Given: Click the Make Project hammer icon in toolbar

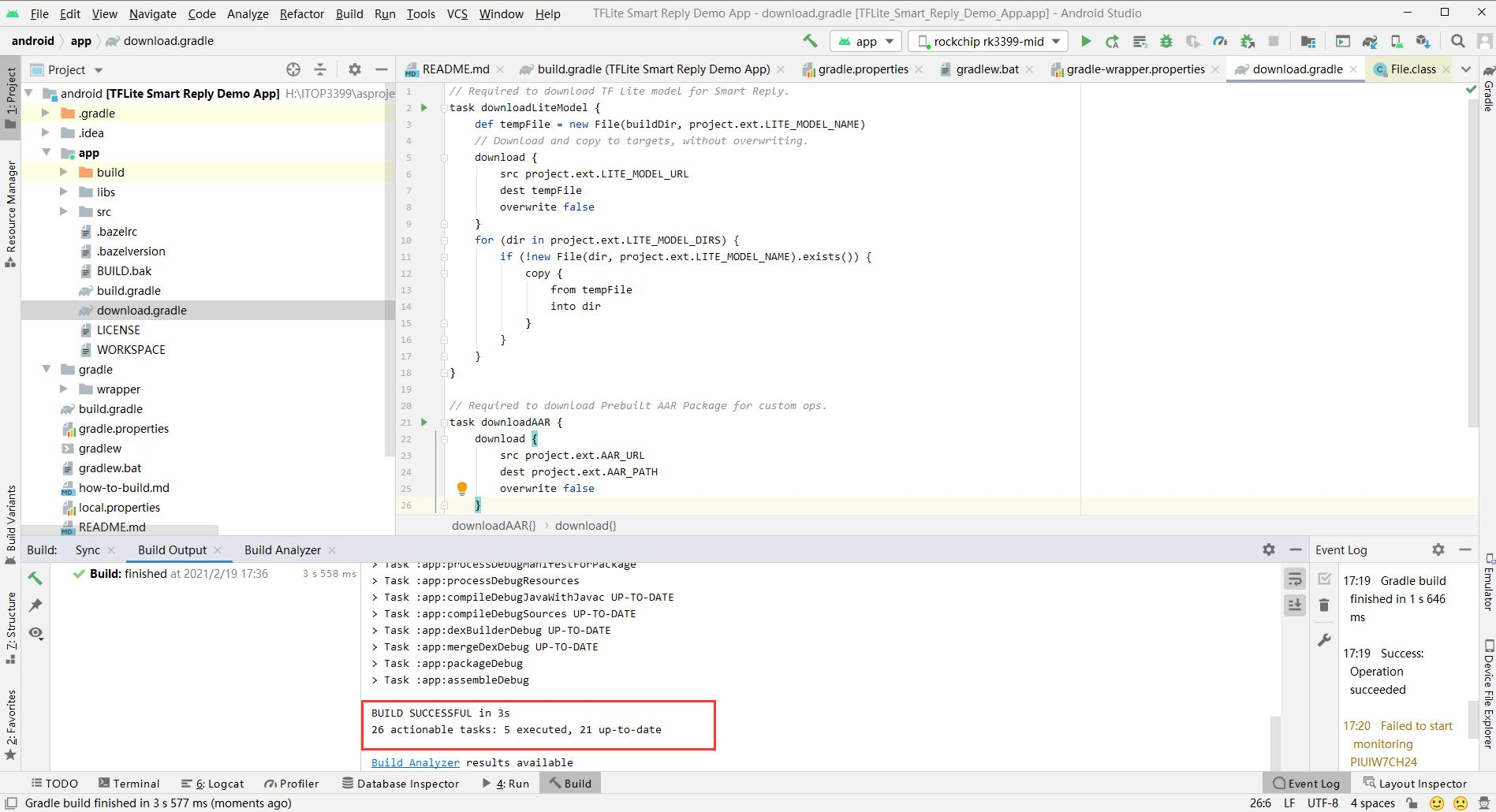Looking at the screenshot, I should [810, 41].
